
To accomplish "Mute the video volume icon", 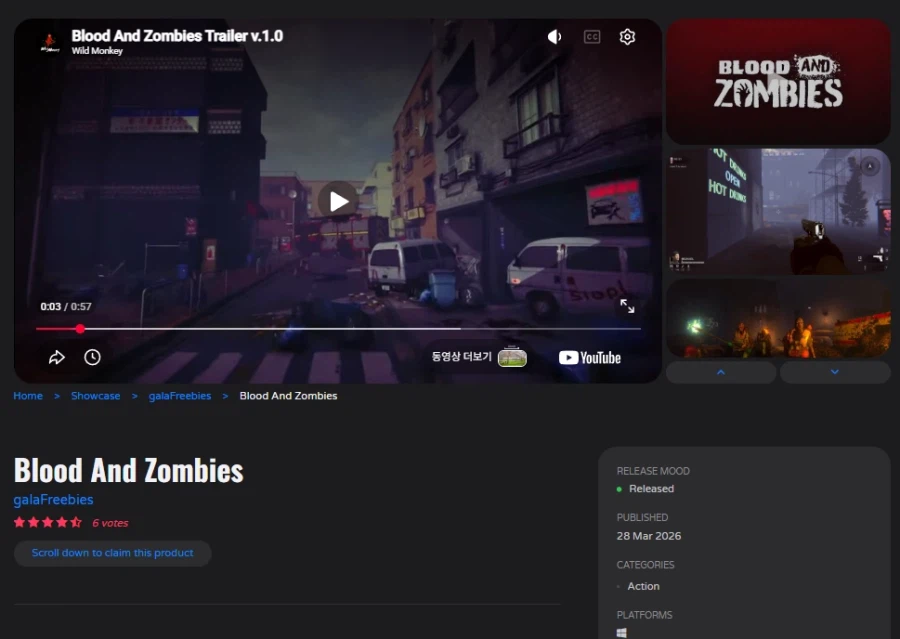I will (x=554, y=36).
